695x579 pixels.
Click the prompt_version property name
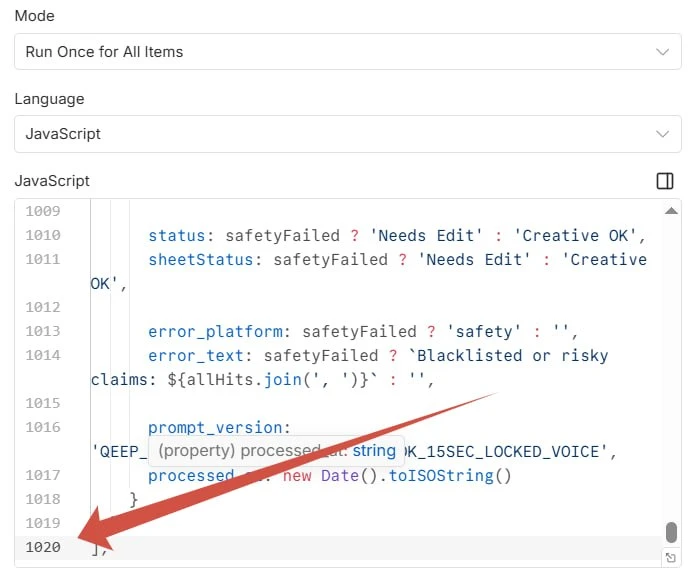pos(215,428)
